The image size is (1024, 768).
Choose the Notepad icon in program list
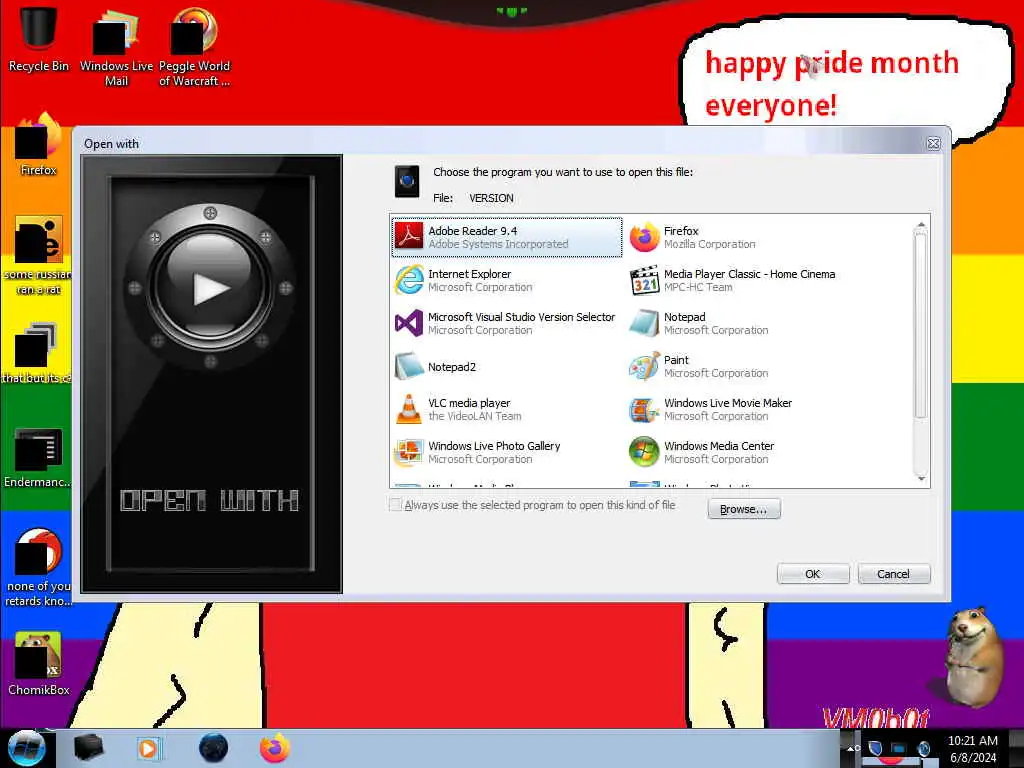(645, 323)
